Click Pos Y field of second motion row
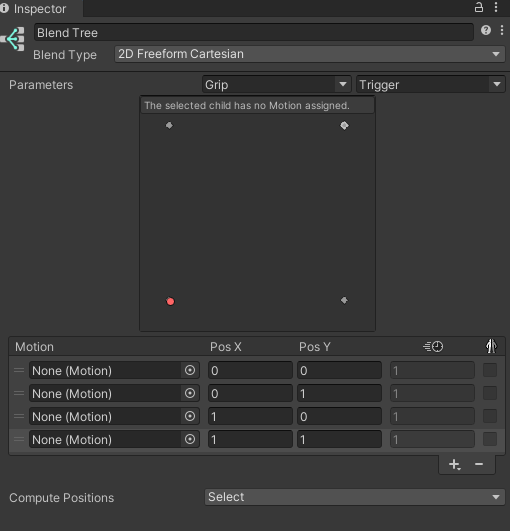Screen dimensions: 510x531 point(339,393)
